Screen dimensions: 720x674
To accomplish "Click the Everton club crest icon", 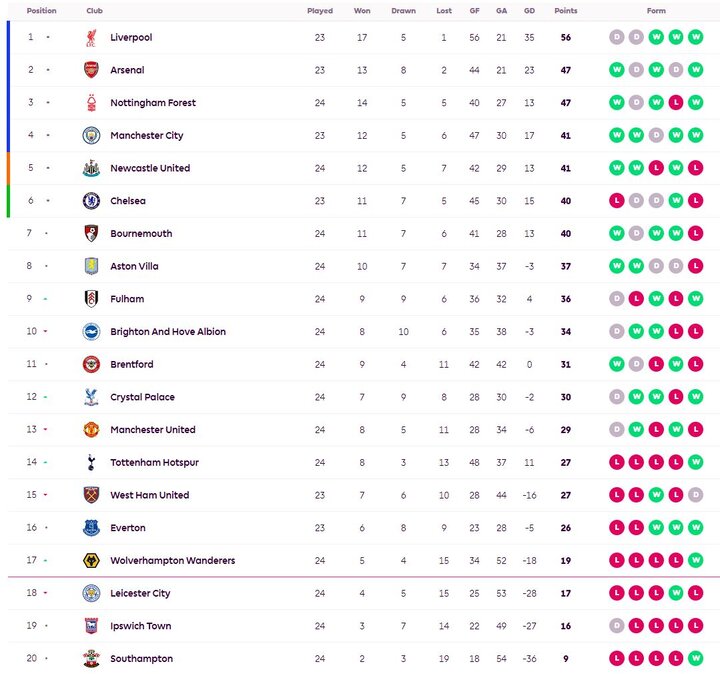I will tap(91, 528).
